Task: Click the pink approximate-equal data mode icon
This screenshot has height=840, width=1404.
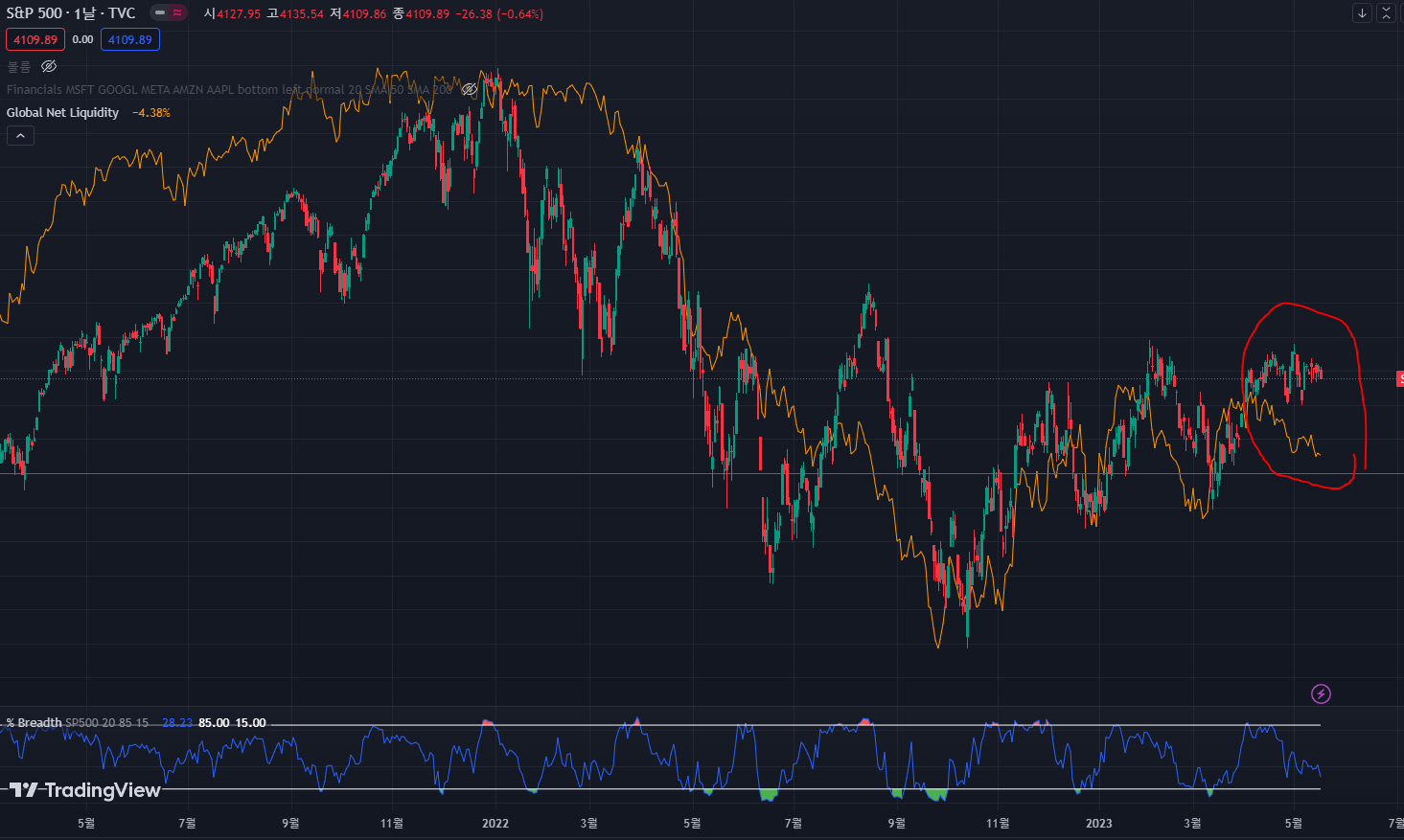Action: pos(177,13)
